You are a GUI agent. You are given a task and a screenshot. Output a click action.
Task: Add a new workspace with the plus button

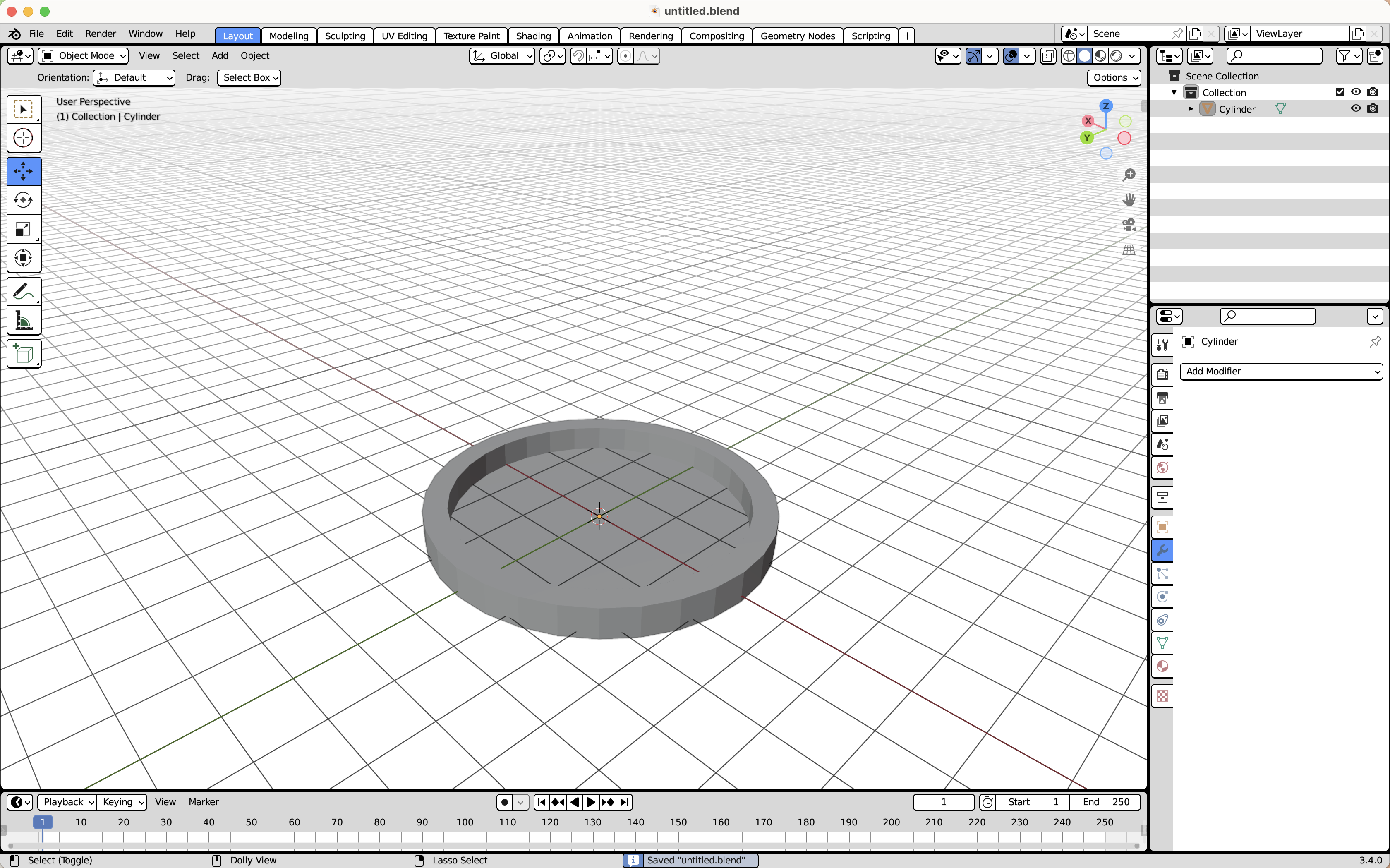click(906, 35)
